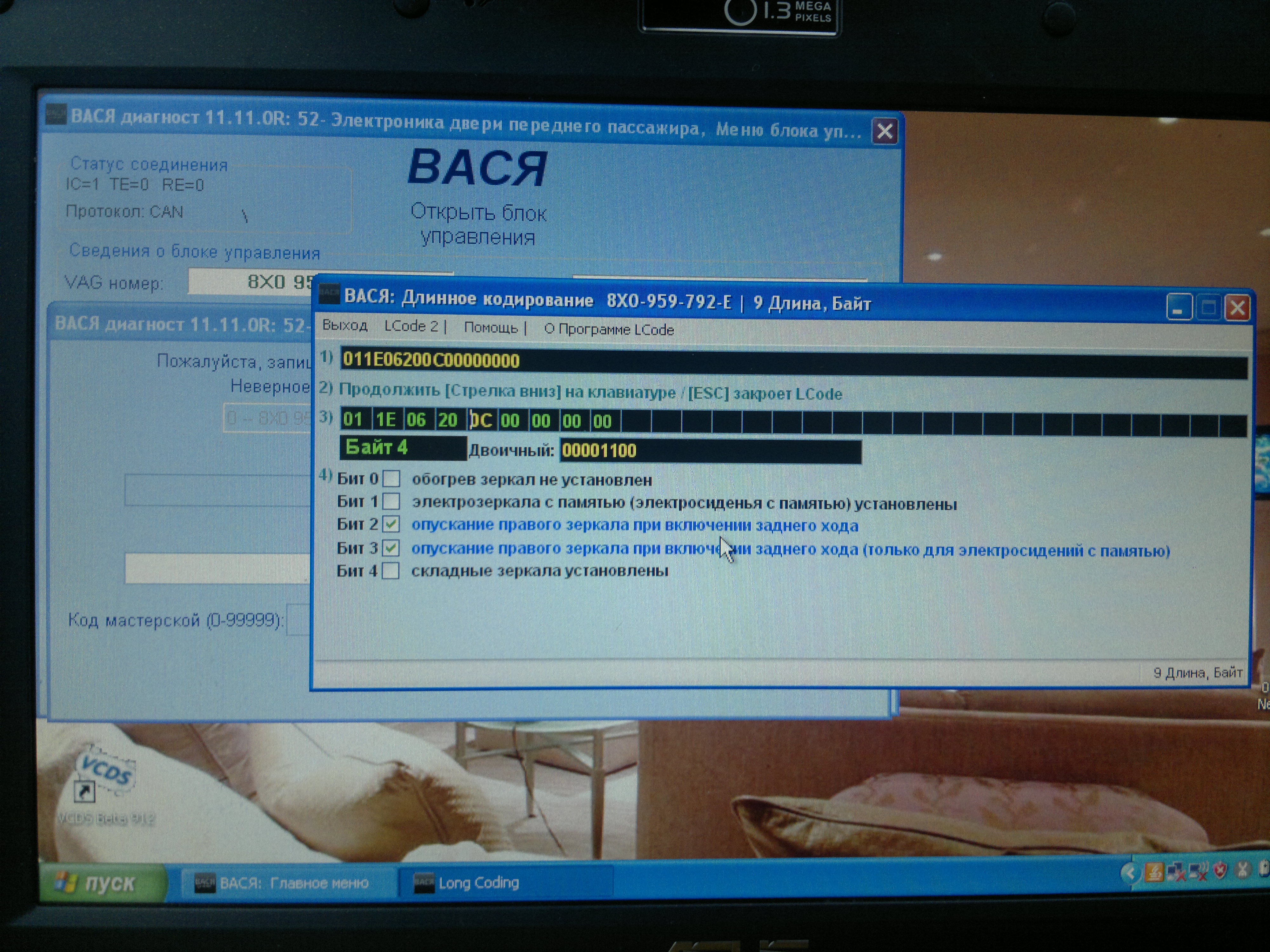The height and width of the screenshot is (952, 1270).
Task: Enable Бит 0 heated mirrors not installed
Action: (x=391, y=478)
